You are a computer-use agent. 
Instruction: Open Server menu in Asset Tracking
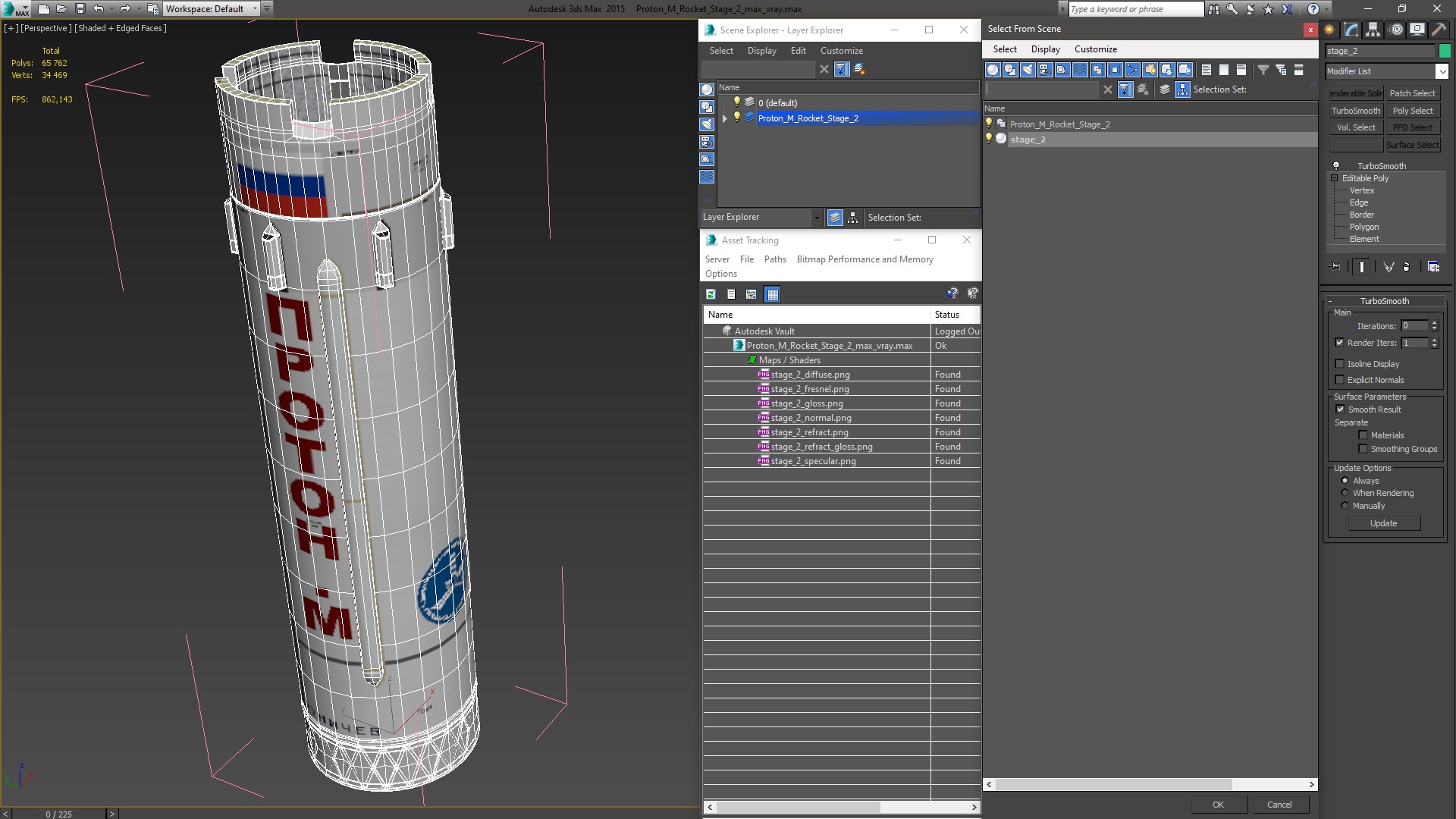[717, 259]
